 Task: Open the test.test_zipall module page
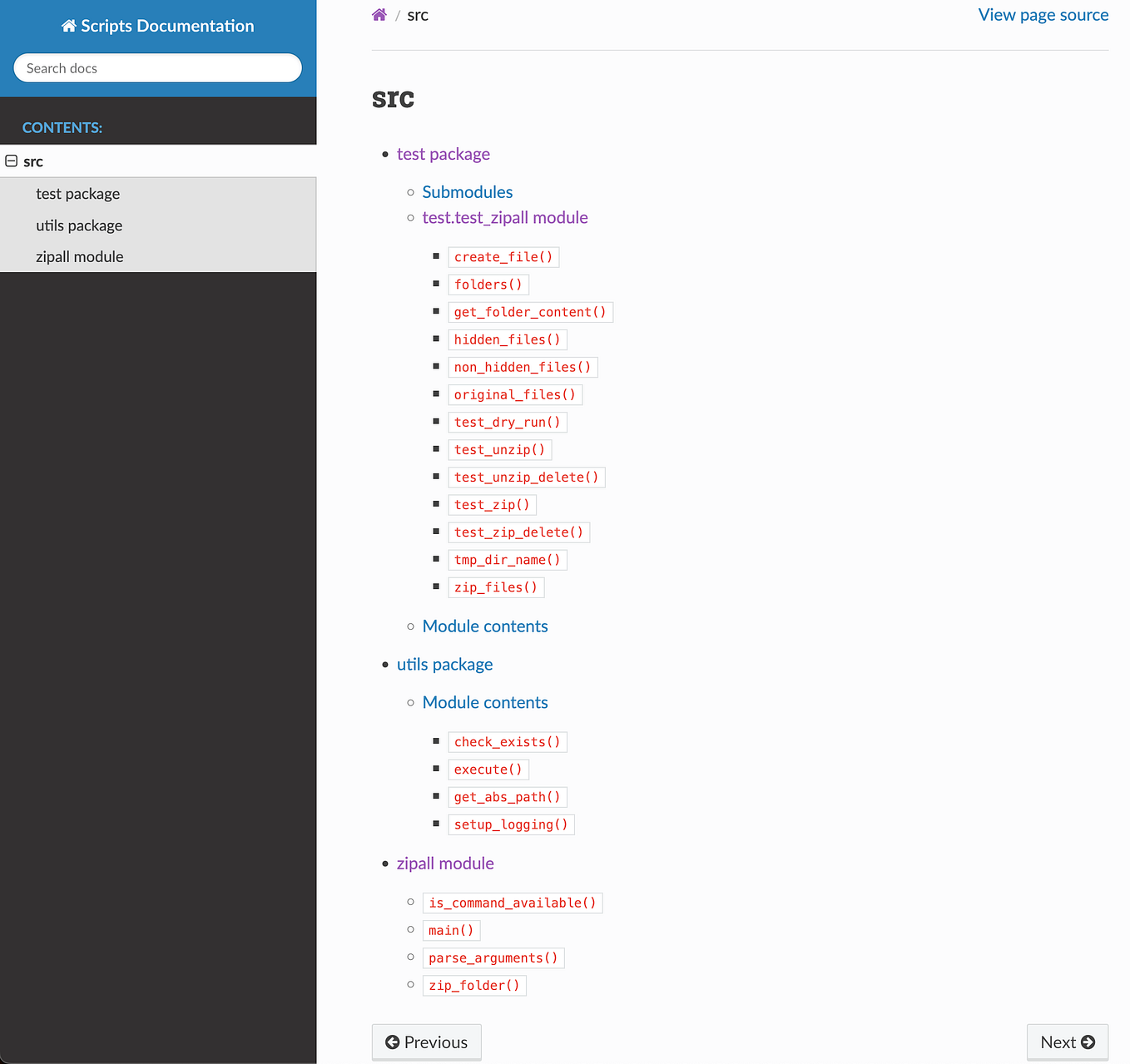505,217
